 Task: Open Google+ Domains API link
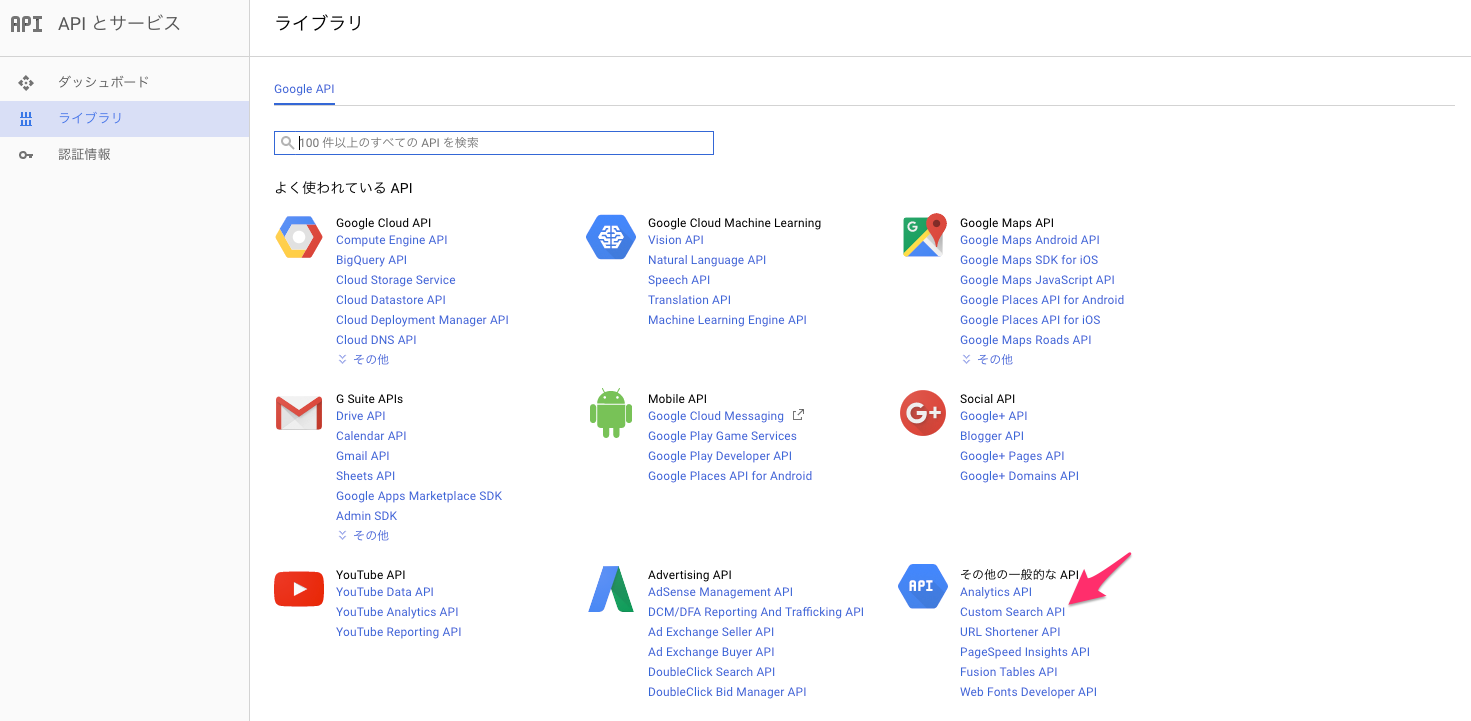pos(1019,476)
